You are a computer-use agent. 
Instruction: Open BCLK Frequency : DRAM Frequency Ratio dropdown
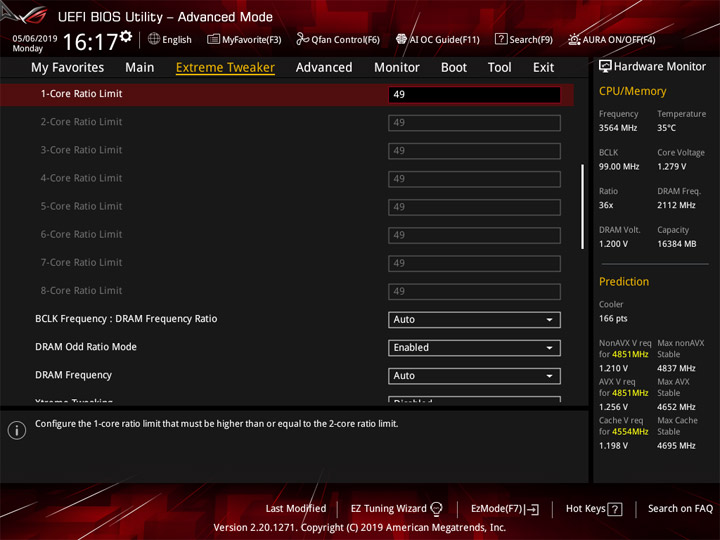(474, 320)
